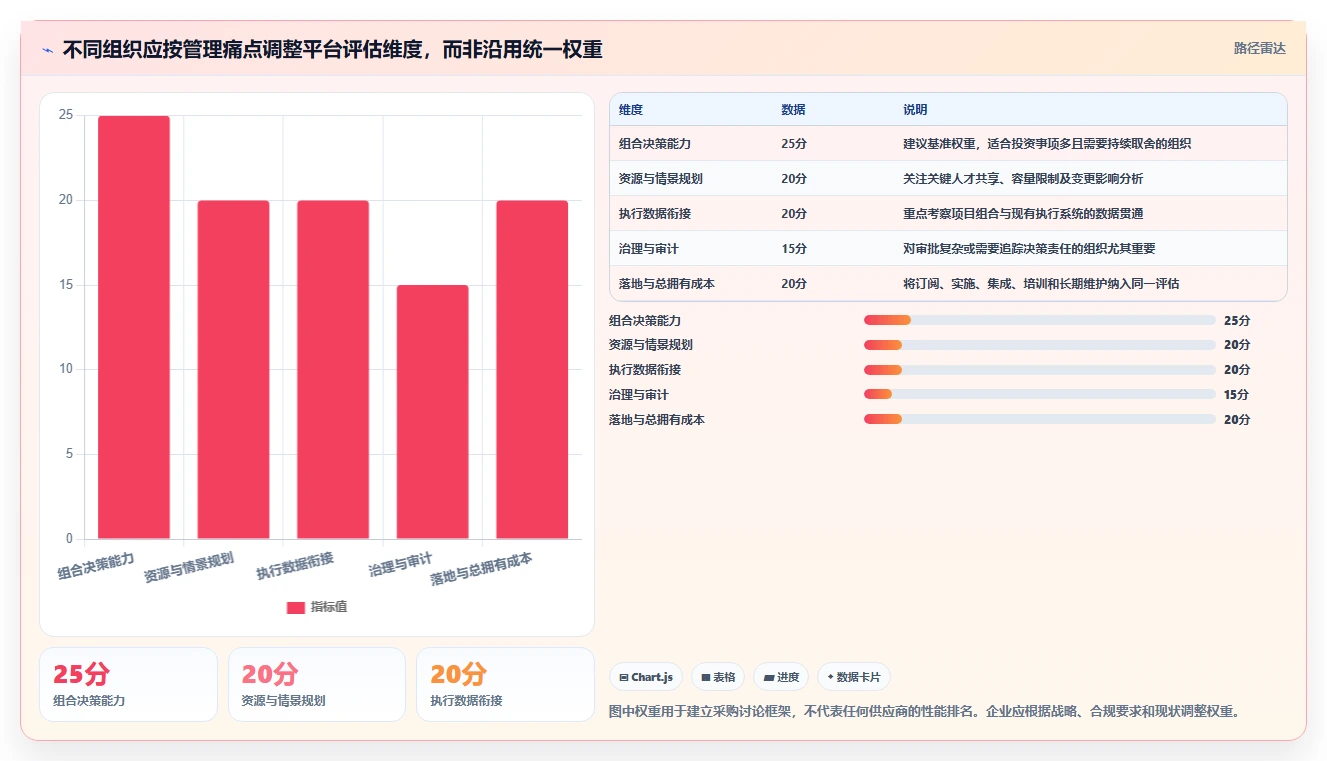Click the 数据 column header
1327x761 pixels.
click(793, 109)
